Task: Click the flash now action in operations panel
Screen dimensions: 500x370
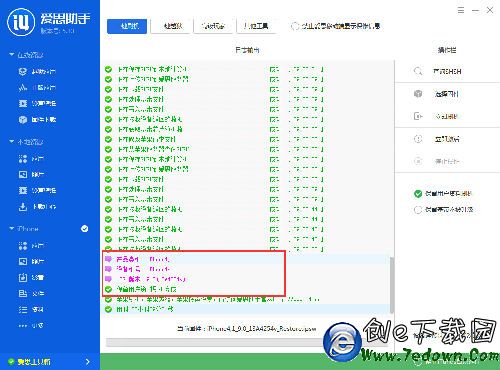Action: (x=437, y=139)
